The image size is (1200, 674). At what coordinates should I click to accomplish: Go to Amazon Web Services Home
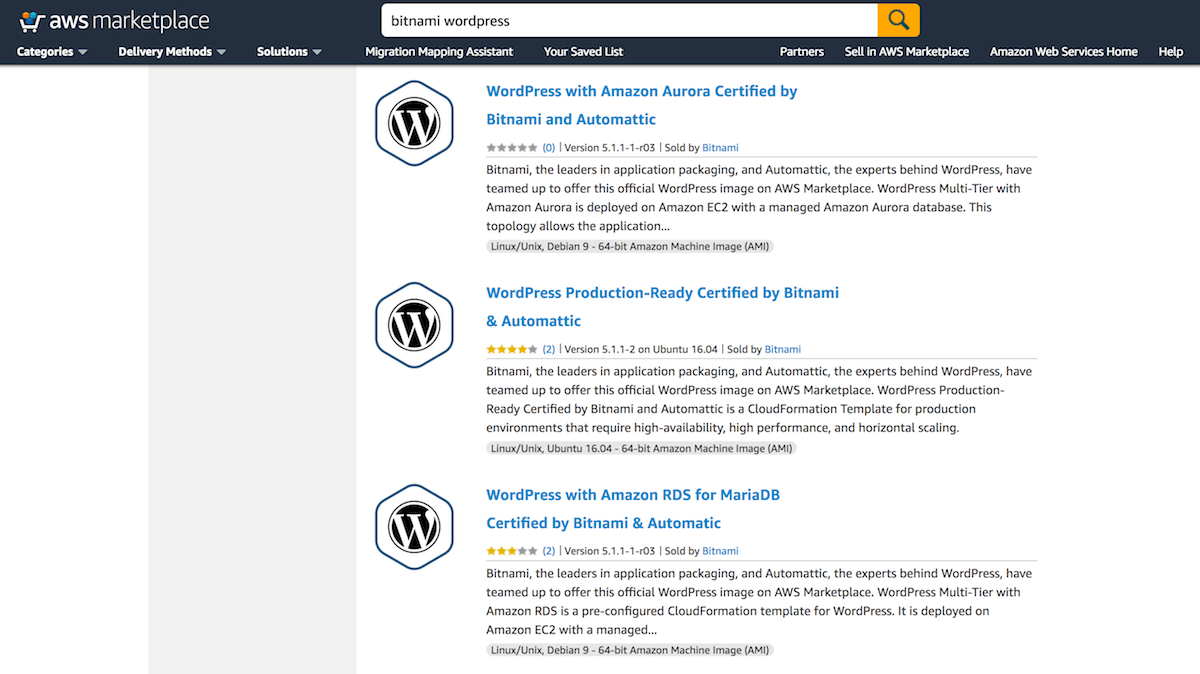click(1064, 52)
